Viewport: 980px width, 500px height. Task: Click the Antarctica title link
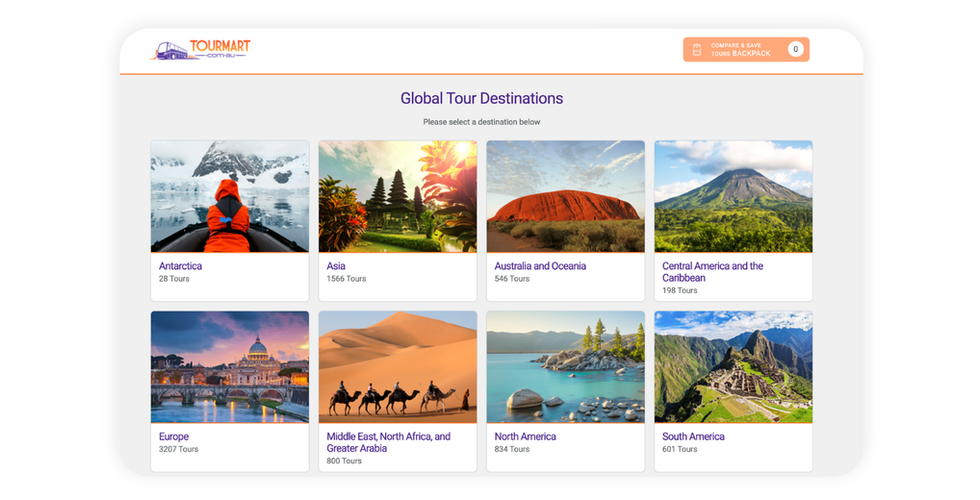[180, 266]
